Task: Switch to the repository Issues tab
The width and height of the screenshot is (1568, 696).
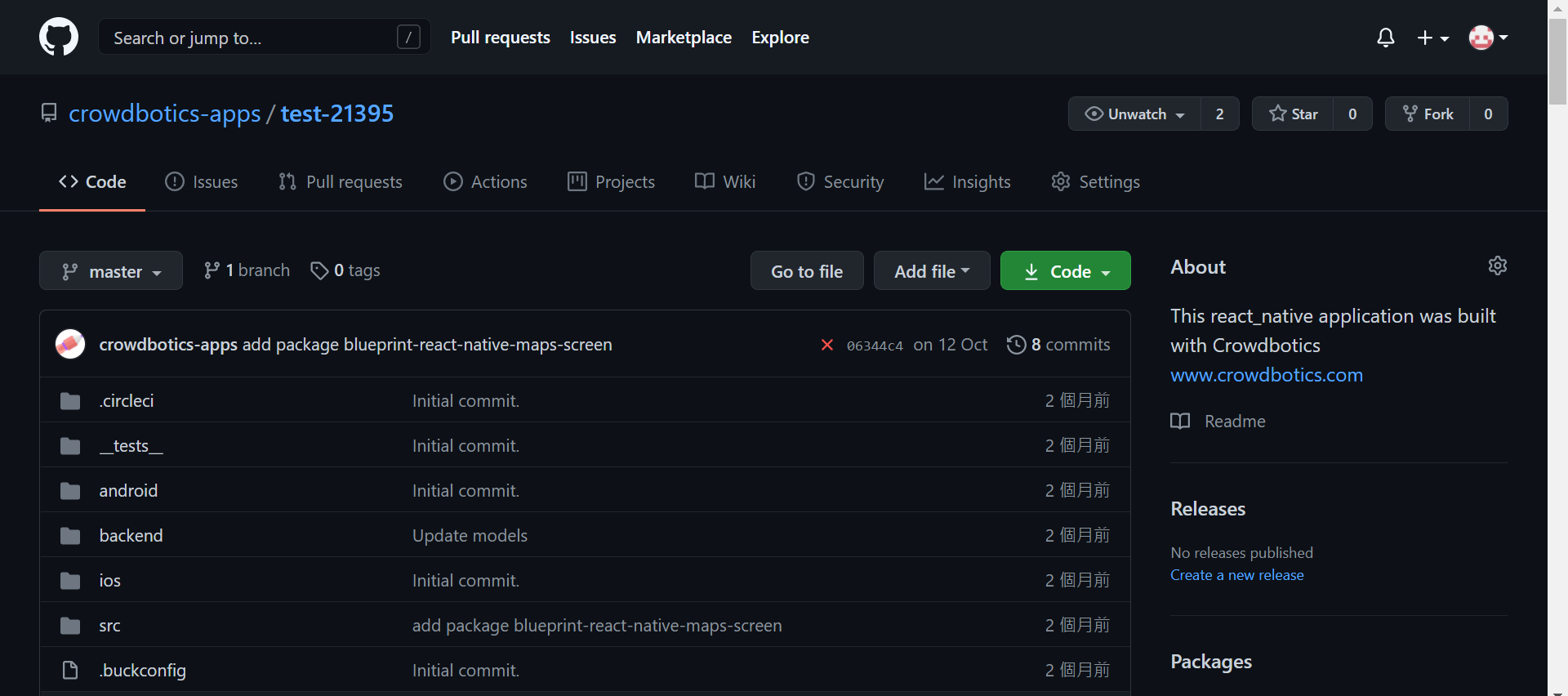Action: tap(201, 181)
